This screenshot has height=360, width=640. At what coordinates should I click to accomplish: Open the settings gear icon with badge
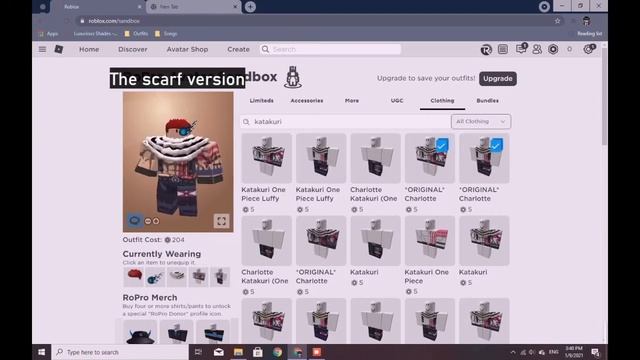589,49
